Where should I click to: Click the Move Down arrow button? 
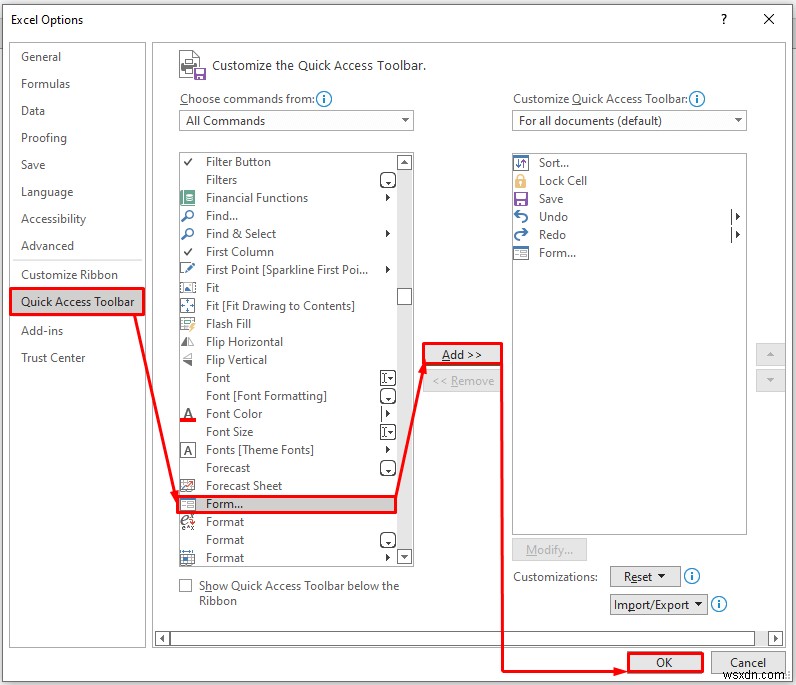[770, 380]
